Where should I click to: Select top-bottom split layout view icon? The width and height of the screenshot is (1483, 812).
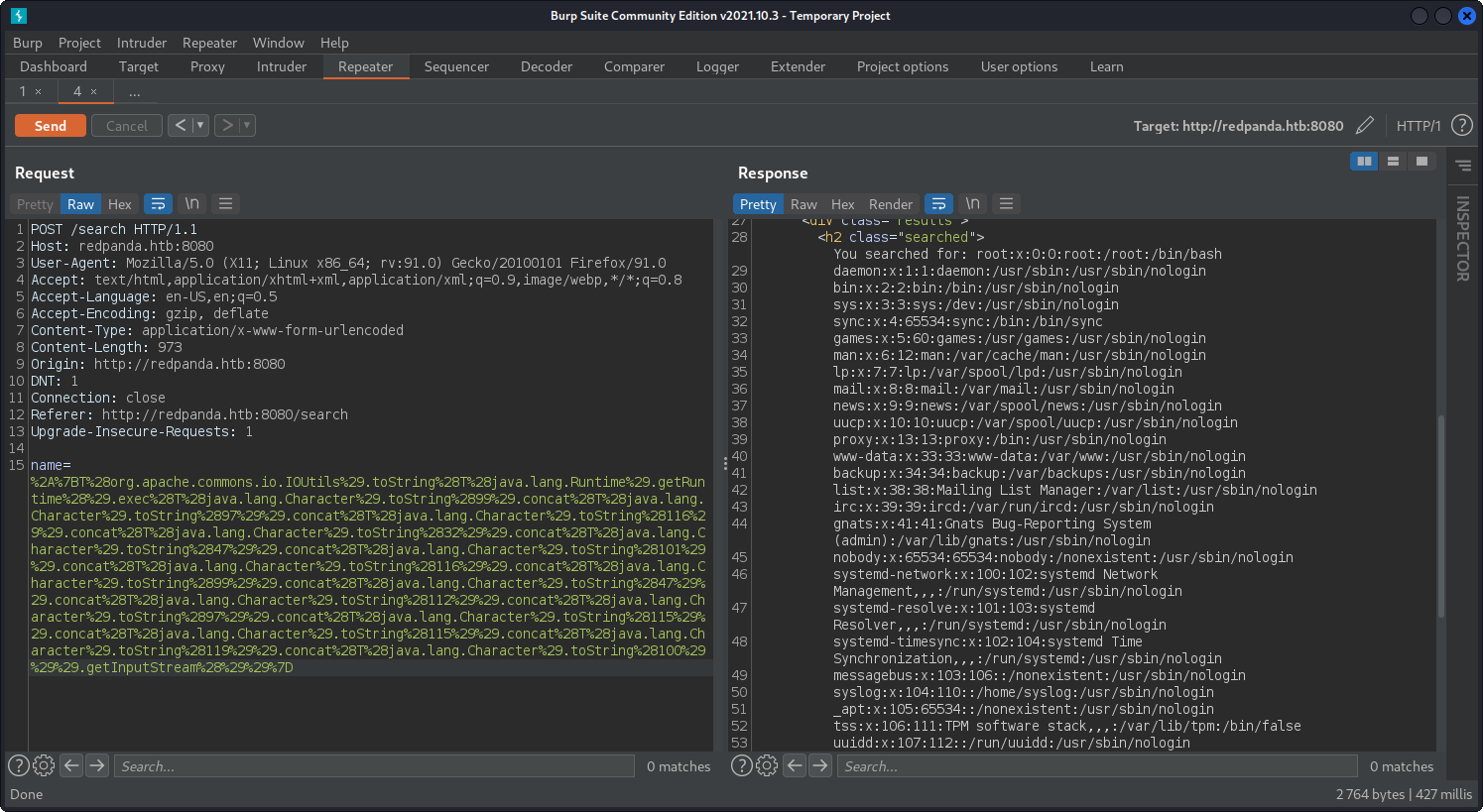(1393, 161)
